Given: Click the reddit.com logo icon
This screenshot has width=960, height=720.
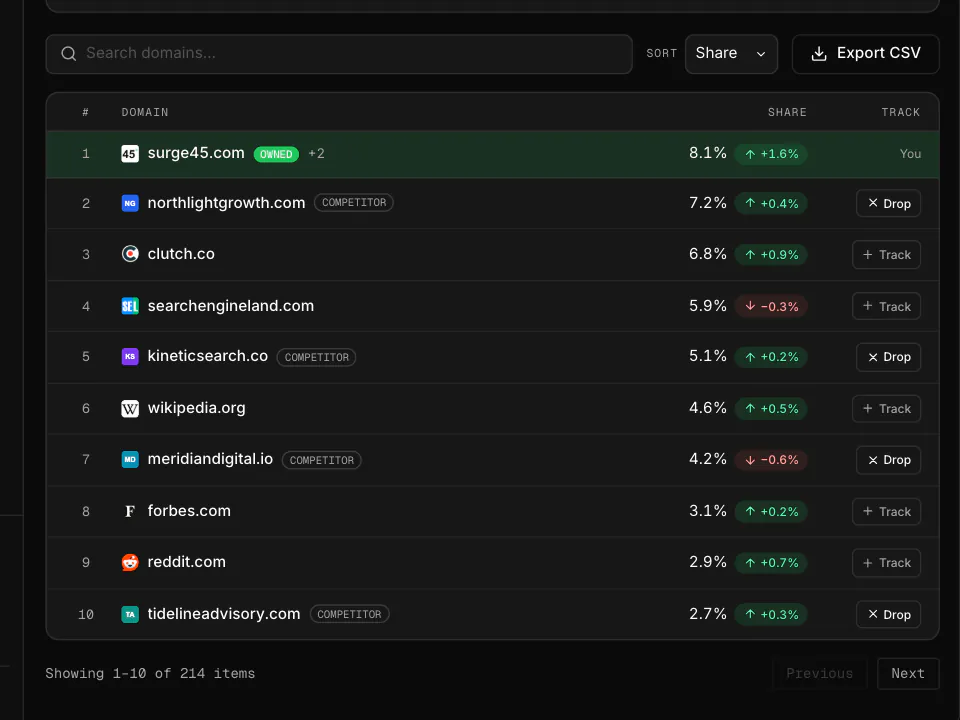Looking at the screenshot, I should click(130, 562).
